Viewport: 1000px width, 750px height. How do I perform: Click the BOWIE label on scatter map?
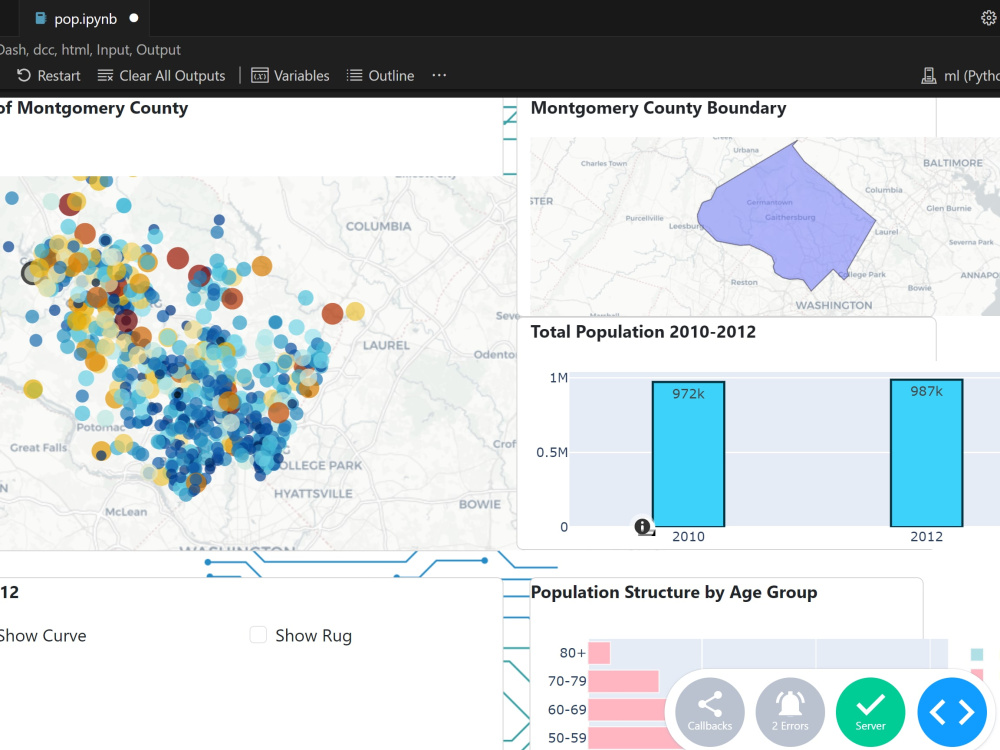point(480,504)
